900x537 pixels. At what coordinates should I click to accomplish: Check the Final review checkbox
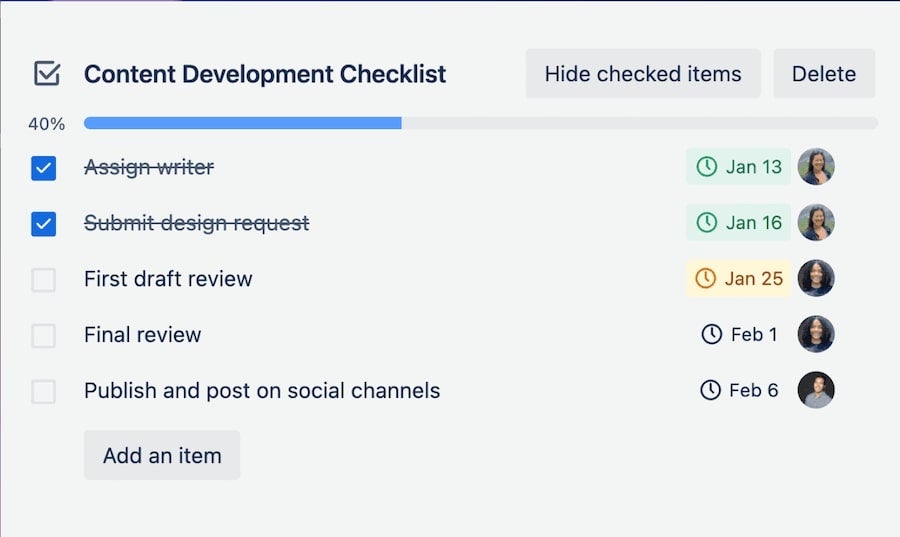44,336
